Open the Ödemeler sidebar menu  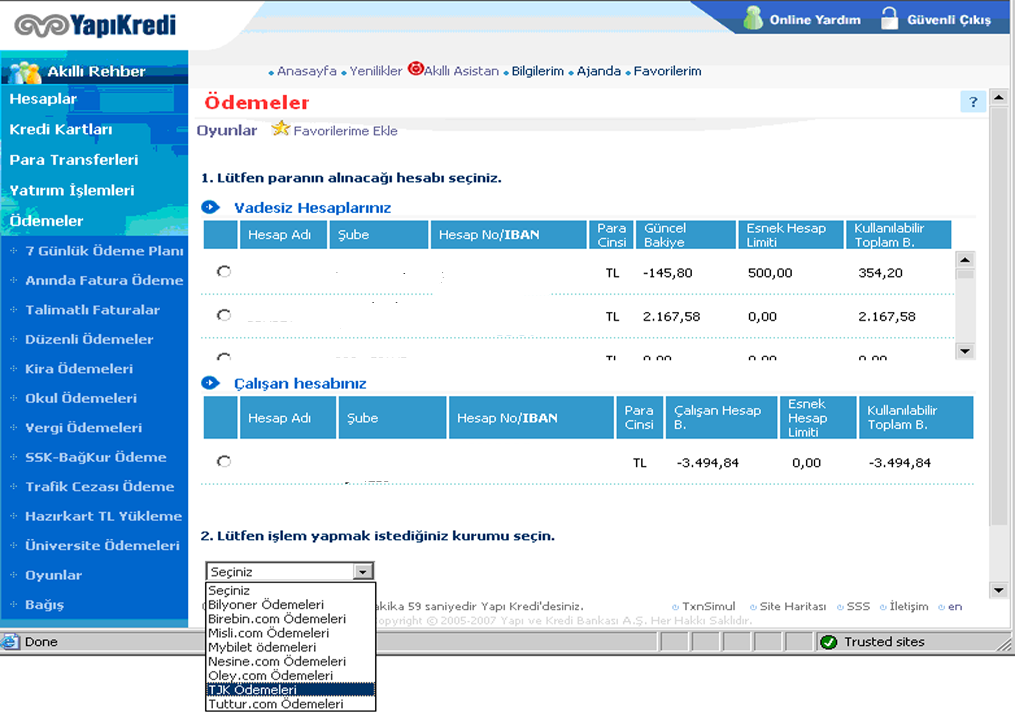pos(46,221)
